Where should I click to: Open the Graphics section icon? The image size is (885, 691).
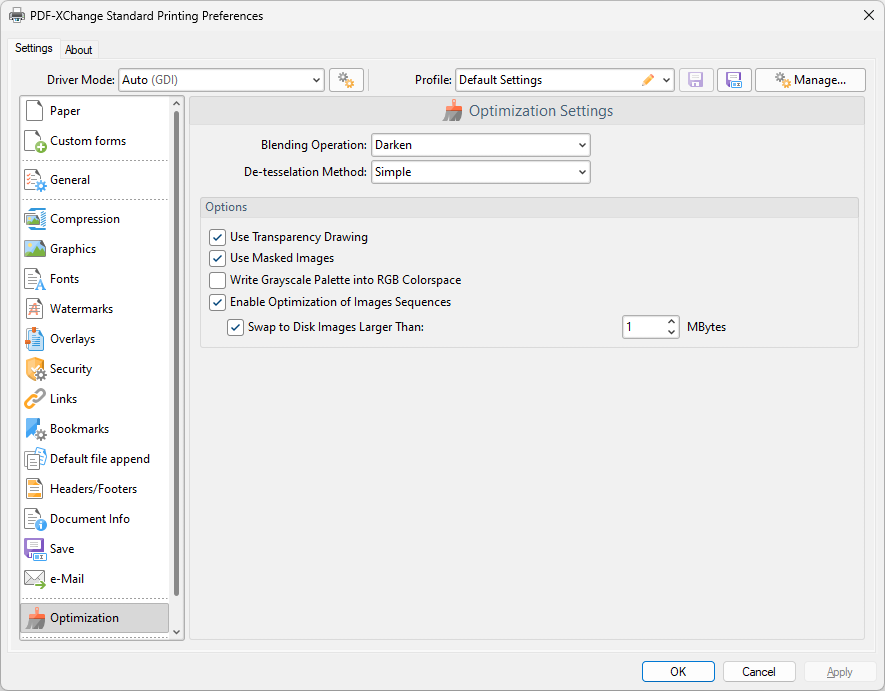coord(35,249)
